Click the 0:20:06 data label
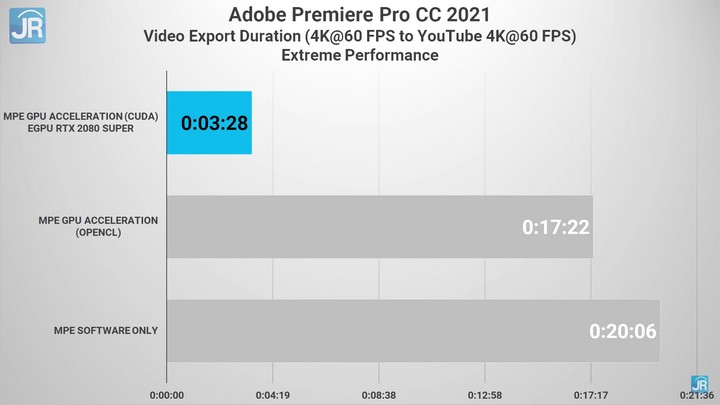720x405 pixels. click(622, 330)
